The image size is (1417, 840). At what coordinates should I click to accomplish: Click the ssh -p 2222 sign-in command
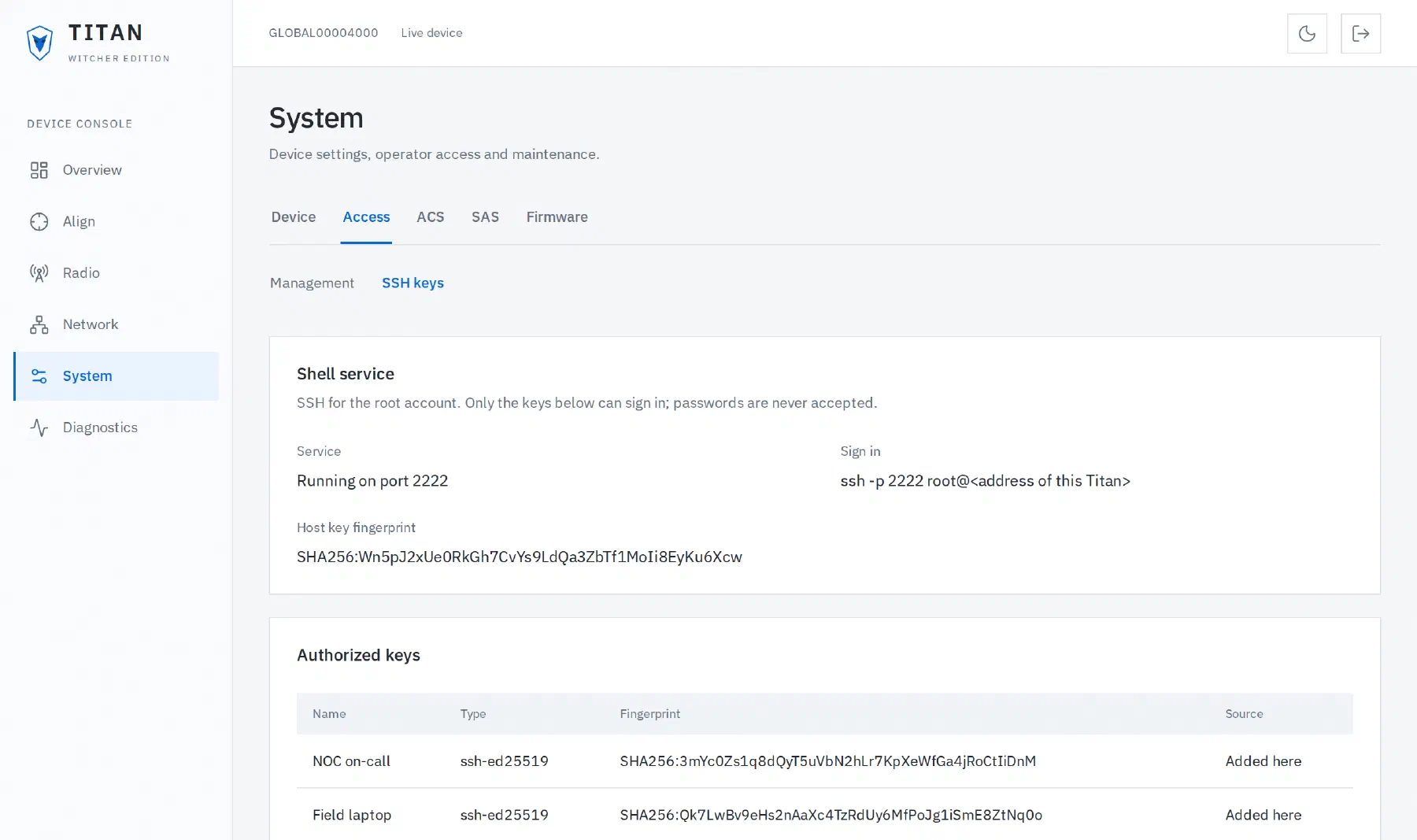tap(986, 481)
